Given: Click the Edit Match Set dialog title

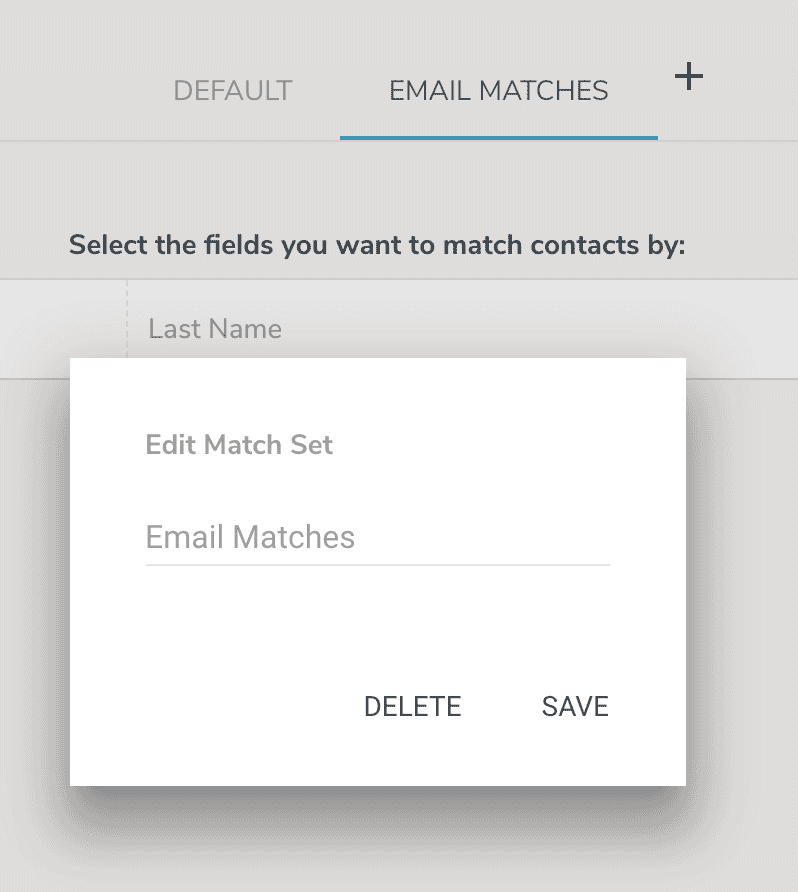Looking at the screenshot, I should (239, 445).
